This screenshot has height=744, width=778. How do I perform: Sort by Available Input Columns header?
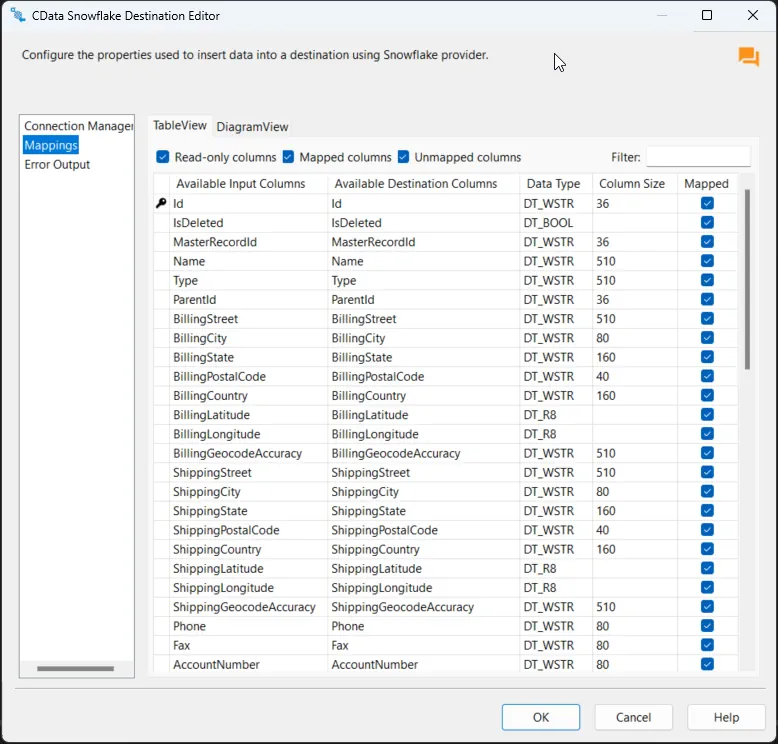click(240, 184)
